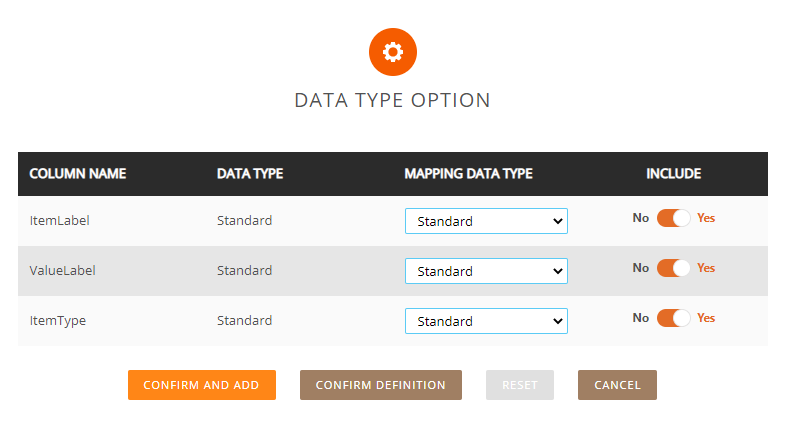Open Mapping Data Type dropdown for ItemLabel
The image size is (788, 432).
[486, 221]
